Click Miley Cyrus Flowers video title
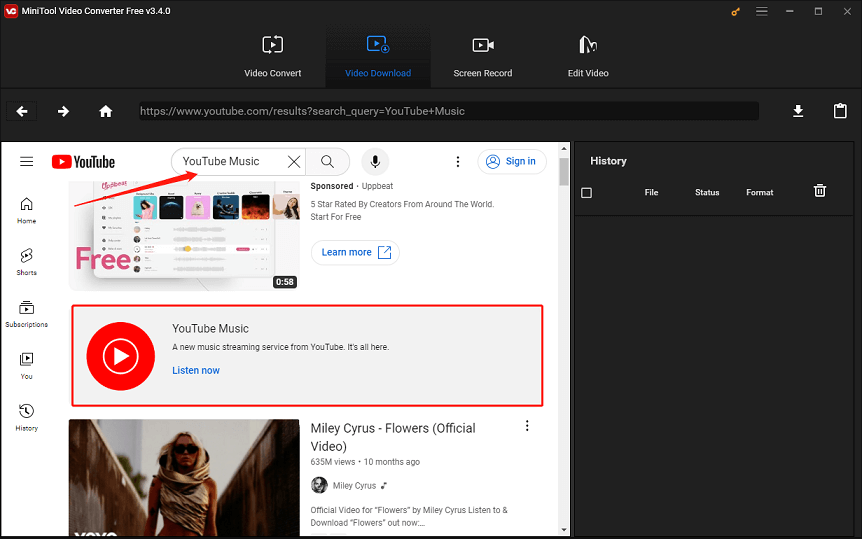This screenshot has height=539, width=862. (x=393, y=437)
